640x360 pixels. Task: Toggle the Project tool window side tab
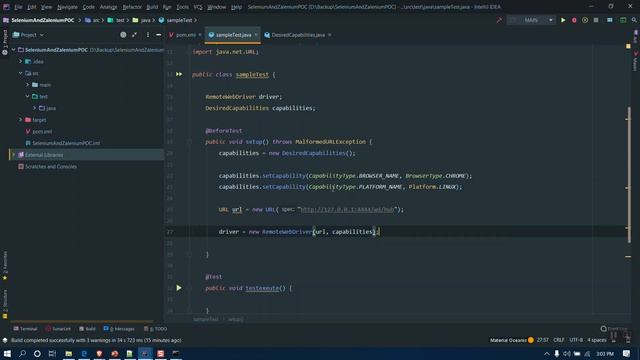coord(5,42)
